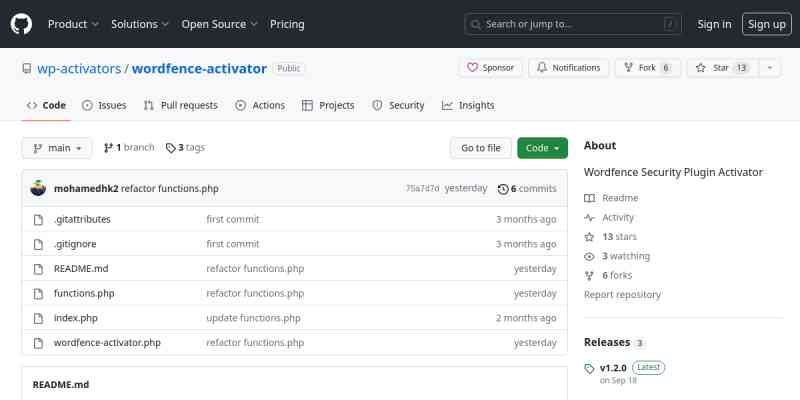Click the Notifications bell button
Viewport: 800px width, 400px height.
tap(568, 68)
